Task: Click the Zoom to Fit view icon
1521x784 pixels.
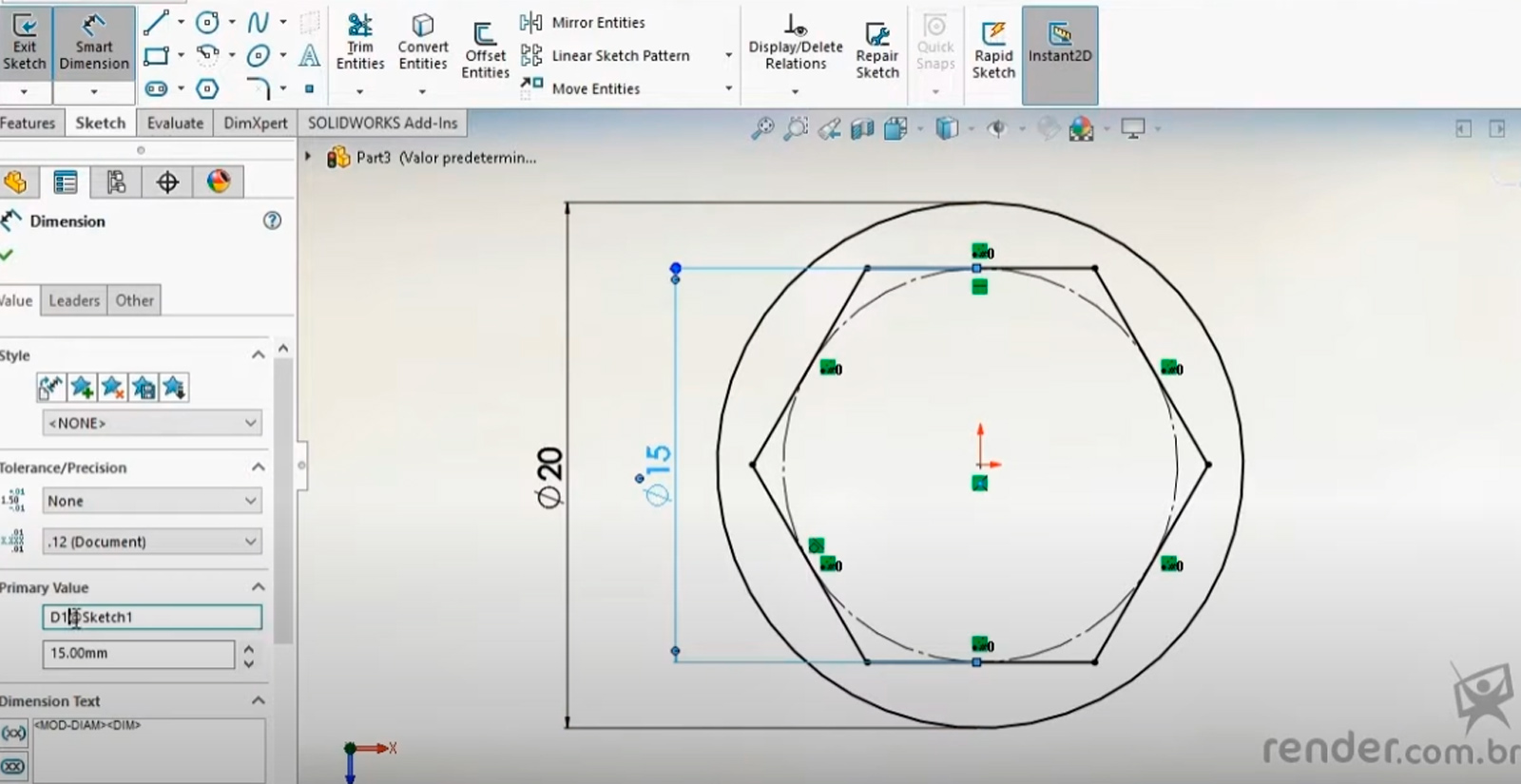Action: [x=762, y=128]
